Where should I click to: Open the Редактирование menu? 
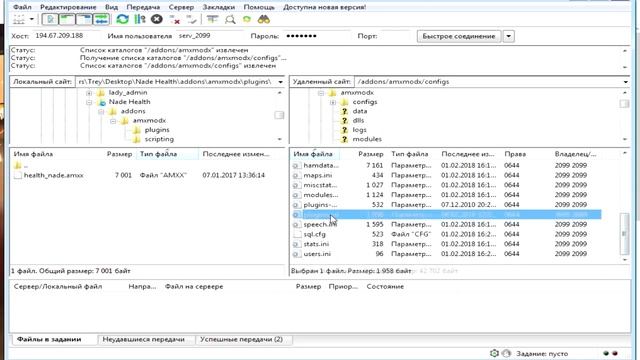tap(68, 7)
